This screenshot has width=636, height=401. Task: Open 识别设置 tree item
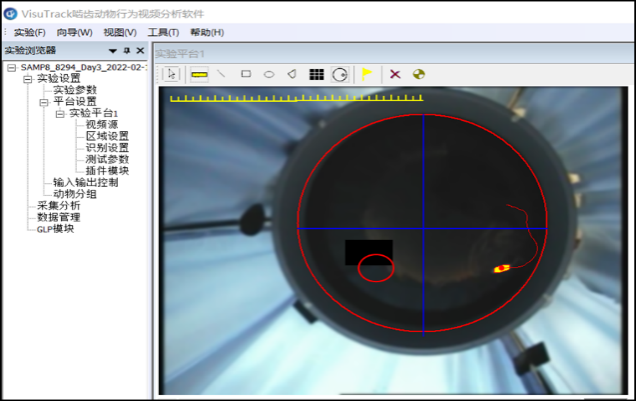107,148
